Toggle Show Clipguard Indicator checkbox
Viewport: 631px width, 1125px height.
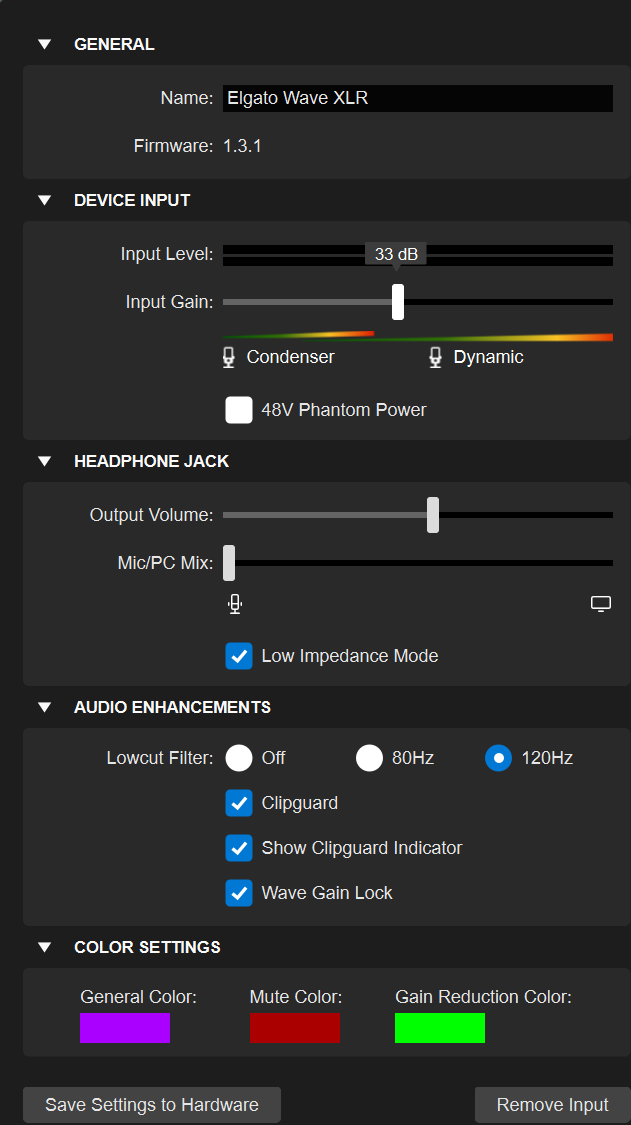tap(239, 848)
